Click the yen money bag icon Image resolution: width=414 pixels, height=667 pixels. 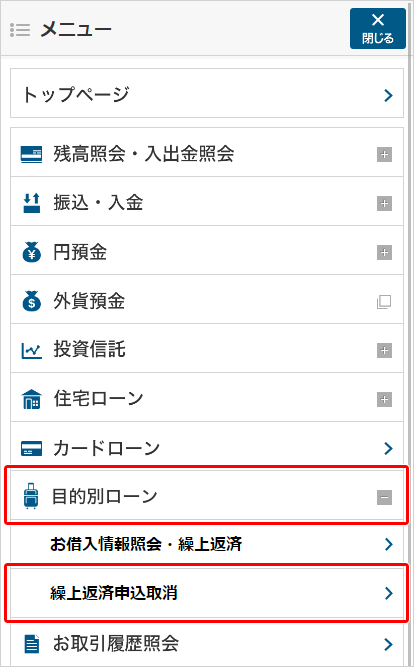[x=31, y=252]
